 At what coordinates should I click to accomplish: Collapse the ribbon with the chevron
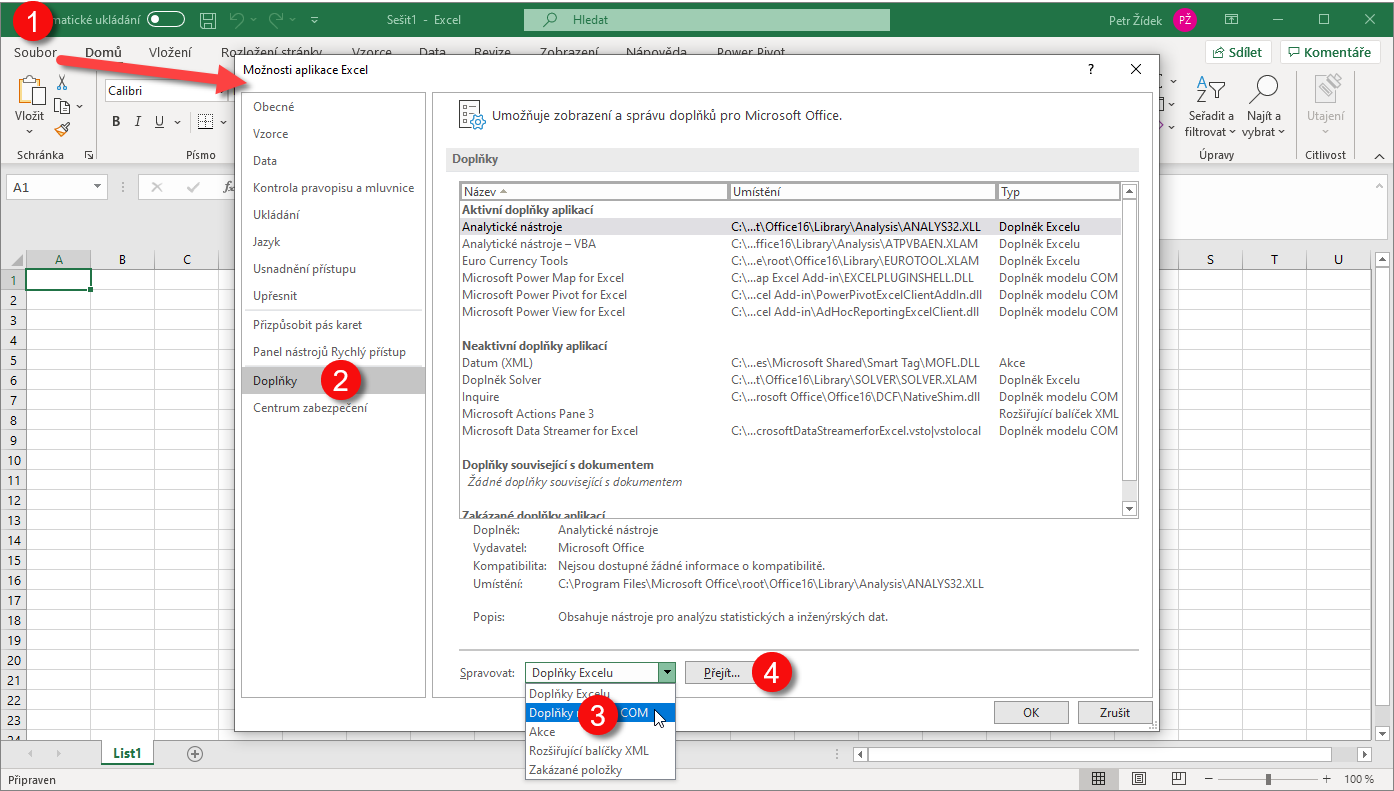tap(1378, 156)
